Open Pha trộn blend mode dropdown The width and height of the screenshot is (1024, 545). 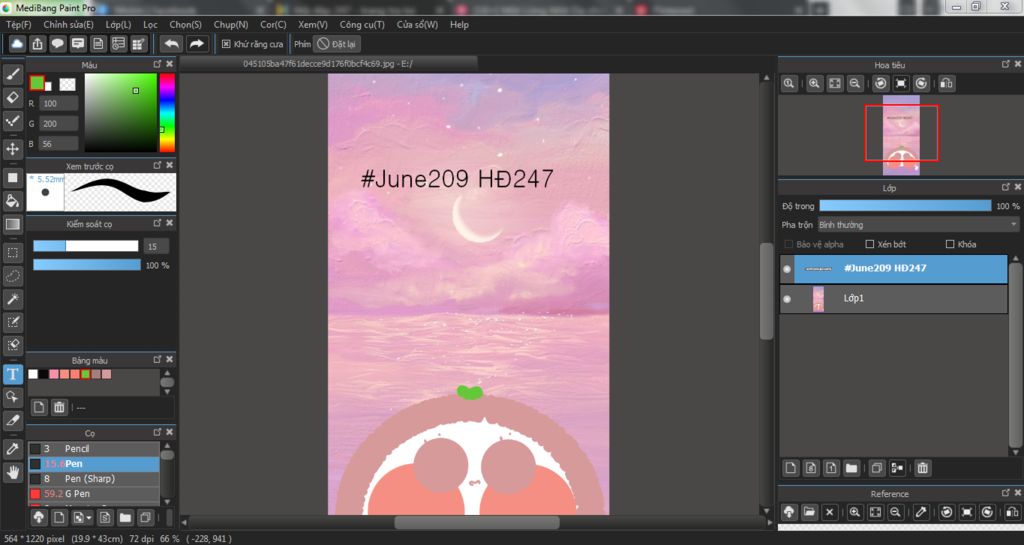click(918, 225)
